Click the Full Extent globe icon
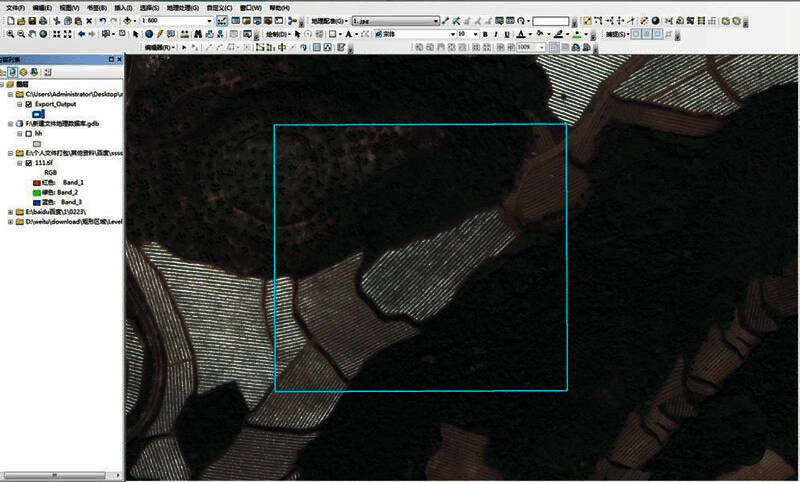The image size is (800, 482). click(x=43, y=34)
